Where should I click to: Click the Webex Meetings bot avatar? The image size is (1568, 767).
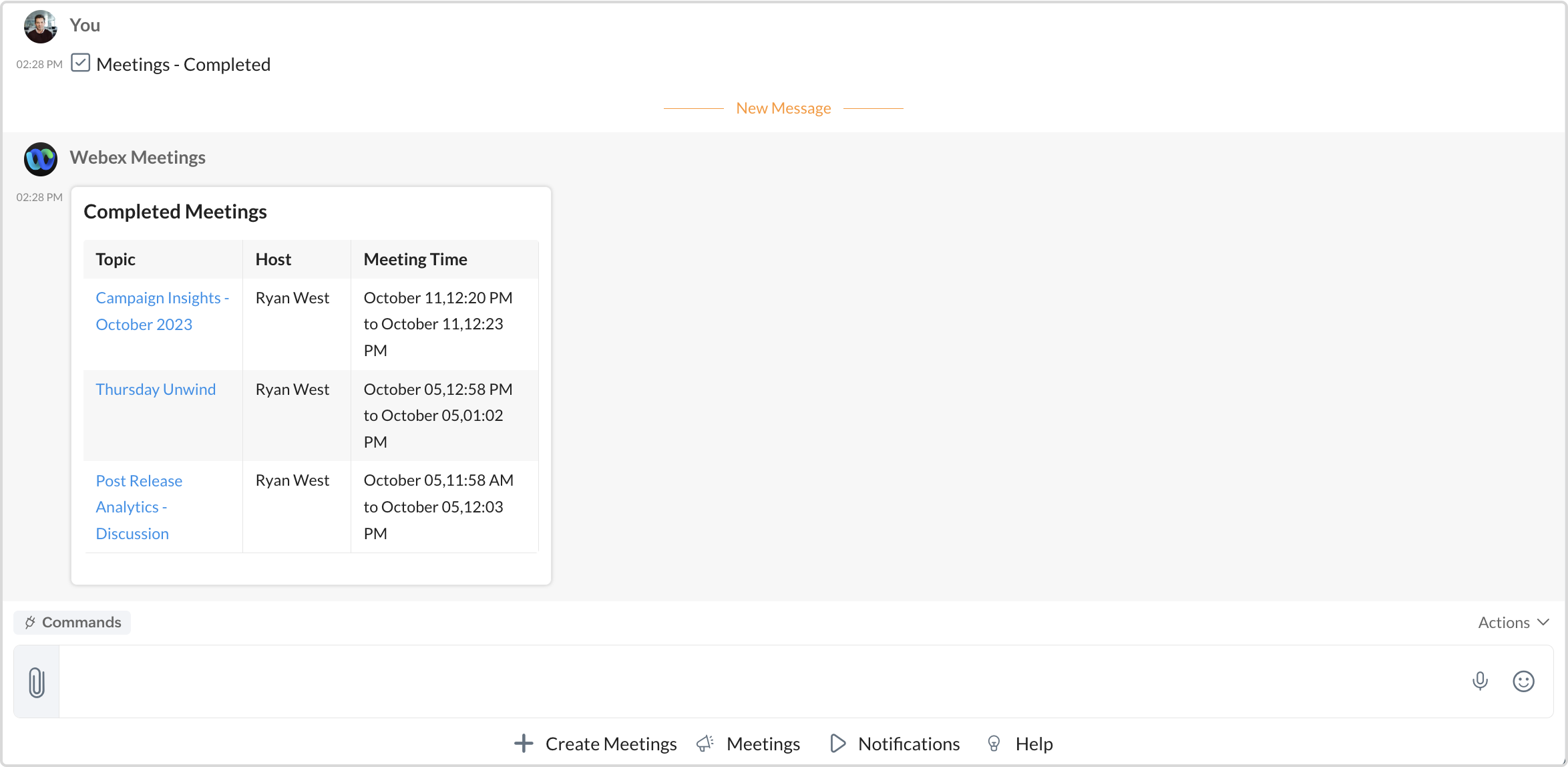(41, 159)
